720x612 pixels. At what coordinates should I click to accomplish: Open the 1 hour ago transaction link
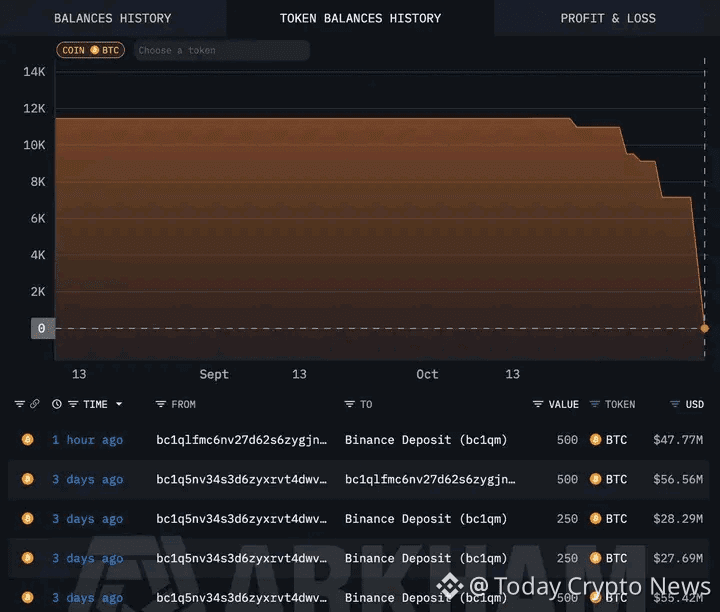(x=87, y=440)
